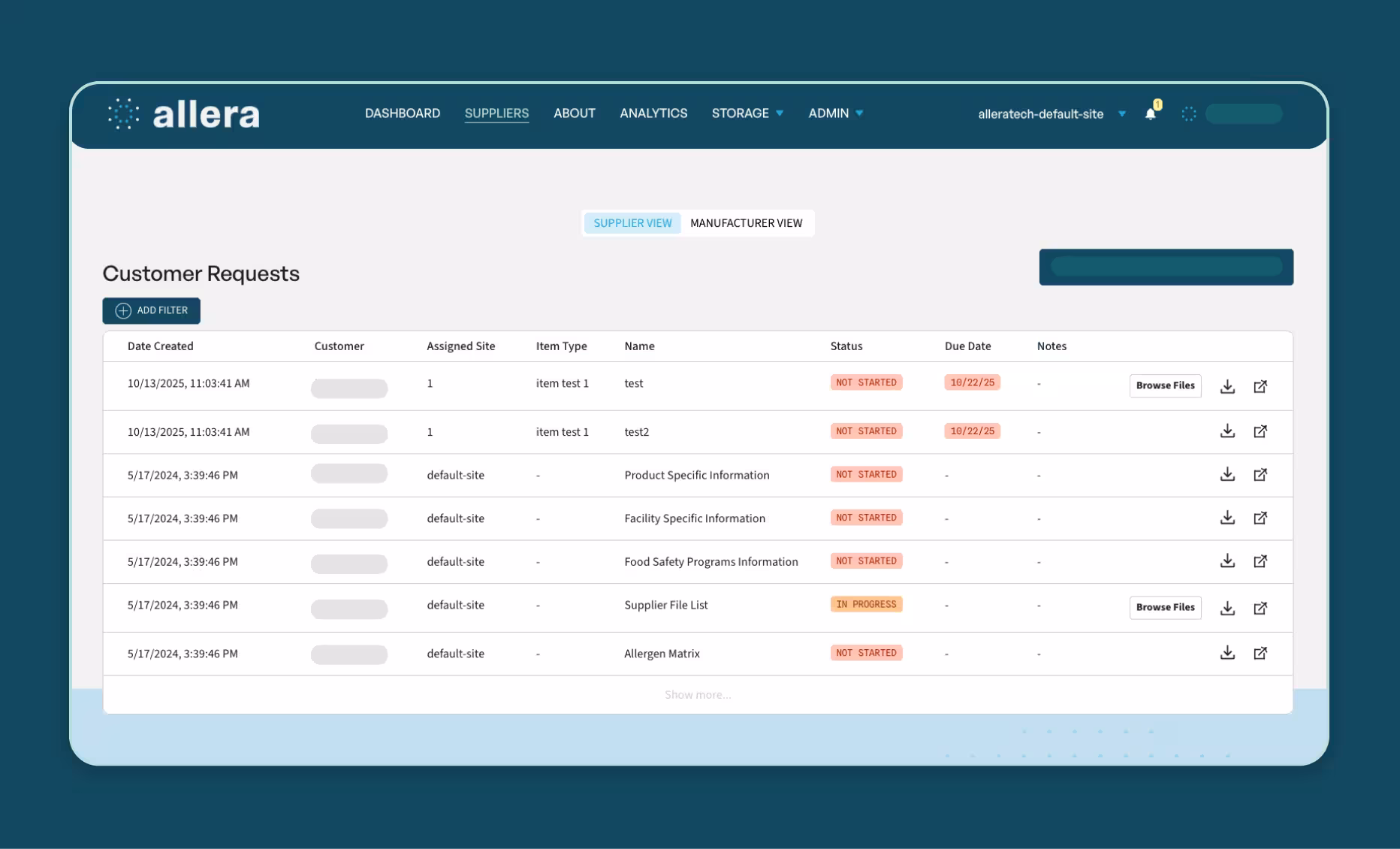This screenshot has height=849, width=1400.
Task: Click the Show more link
Action: point(697,694)
